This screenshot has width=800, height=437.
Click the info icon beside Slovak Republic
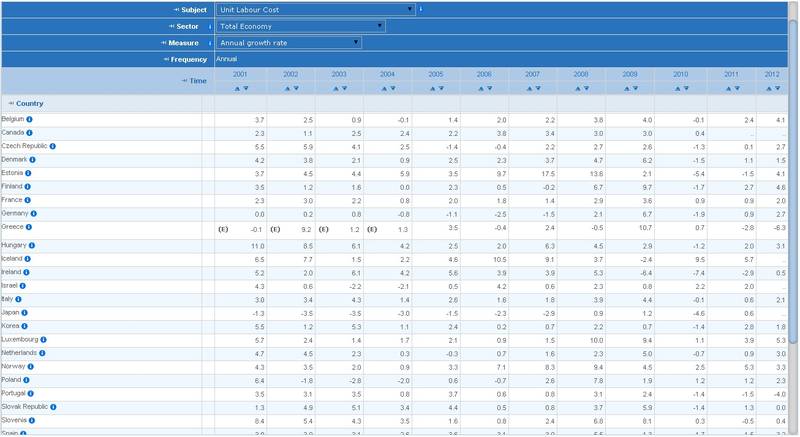coord(54,406)
